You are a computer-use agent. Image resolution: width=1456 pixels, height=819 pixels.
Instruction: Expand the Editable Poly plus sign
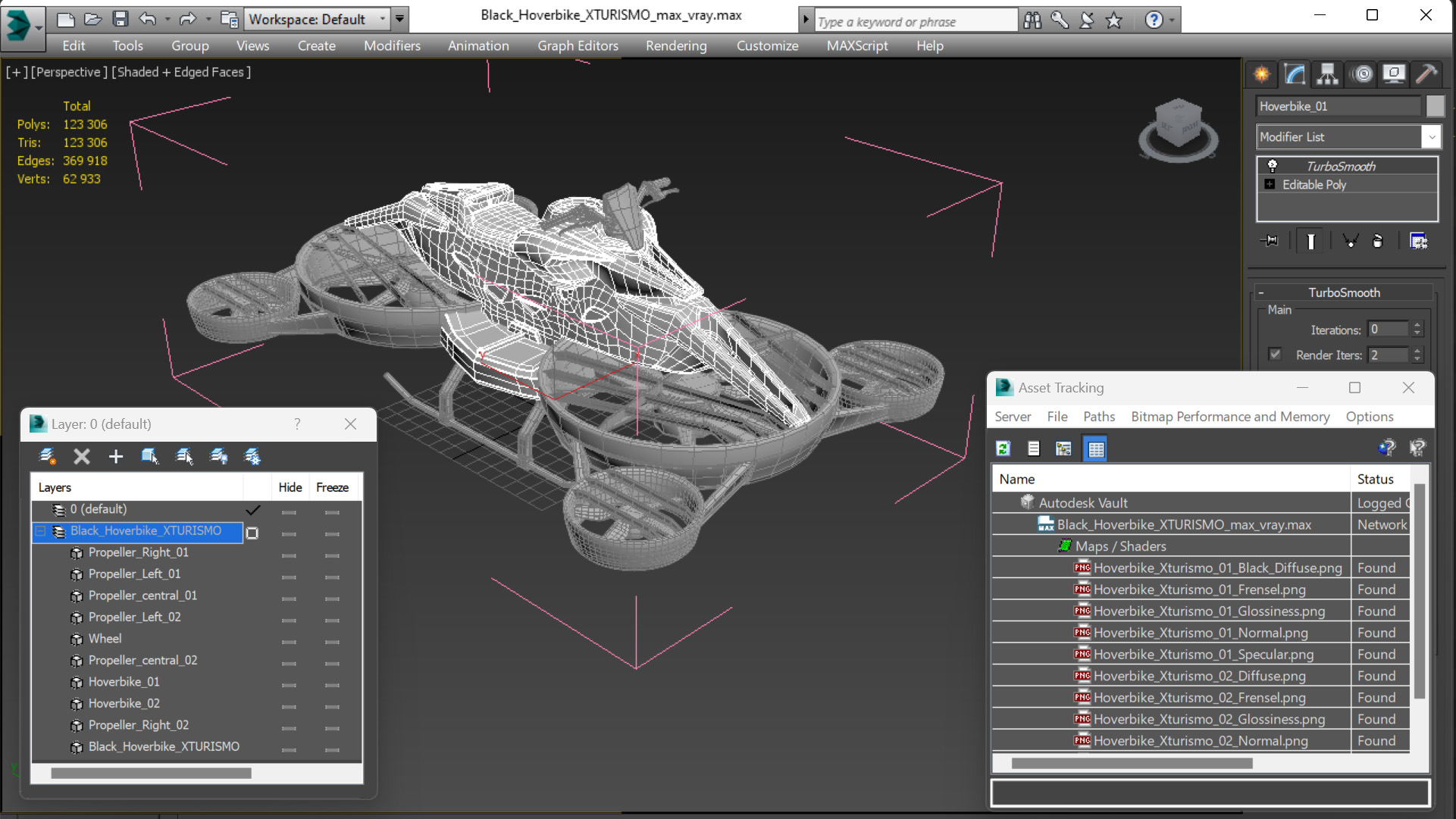click(1270, 184)
